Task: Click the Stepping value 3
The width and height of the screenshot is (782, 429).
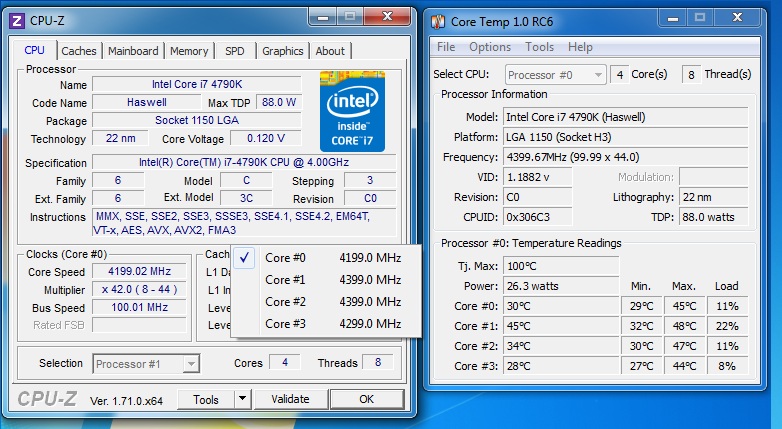Action: click(370, 180)
